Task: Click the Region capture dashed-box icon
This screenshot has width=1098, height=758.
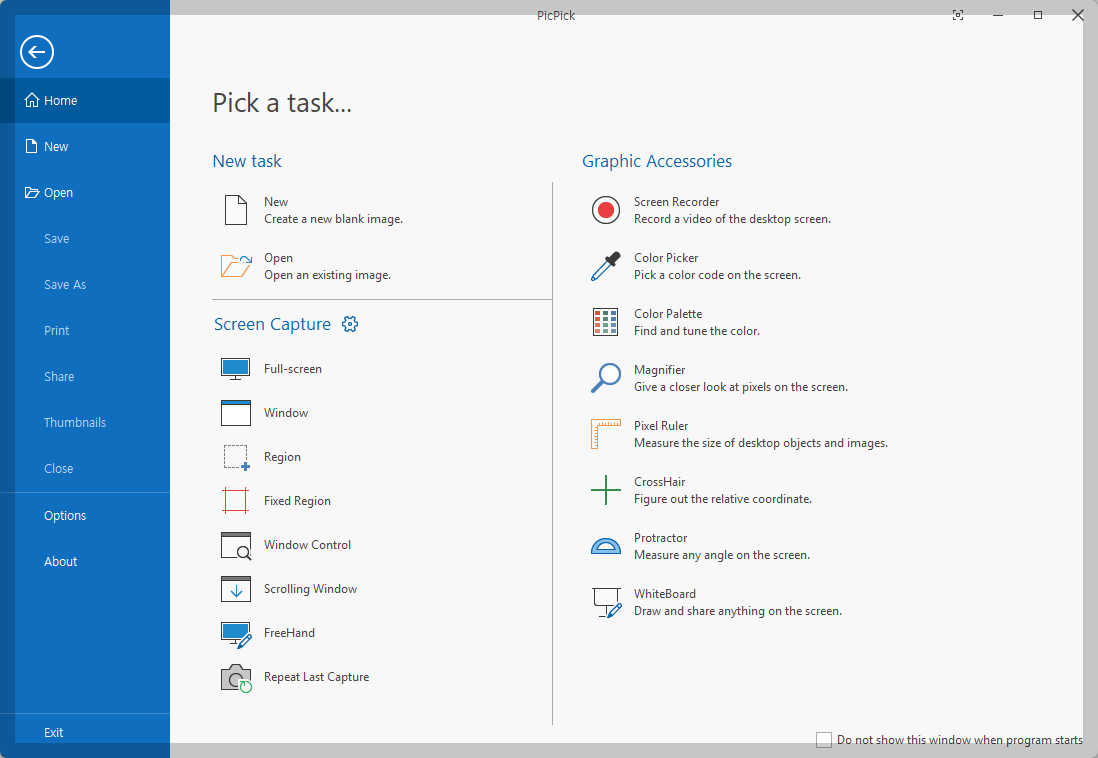Action: pos(236,457)
